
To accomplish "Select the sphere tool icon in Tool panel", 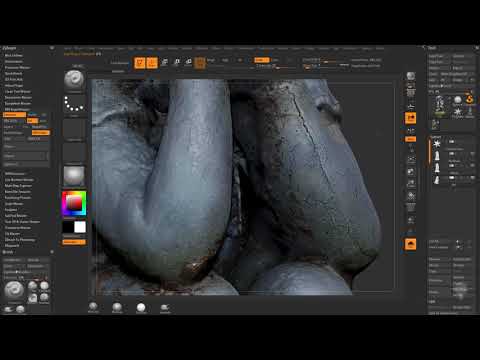I will pyautogui.click(x=458, y=100).
